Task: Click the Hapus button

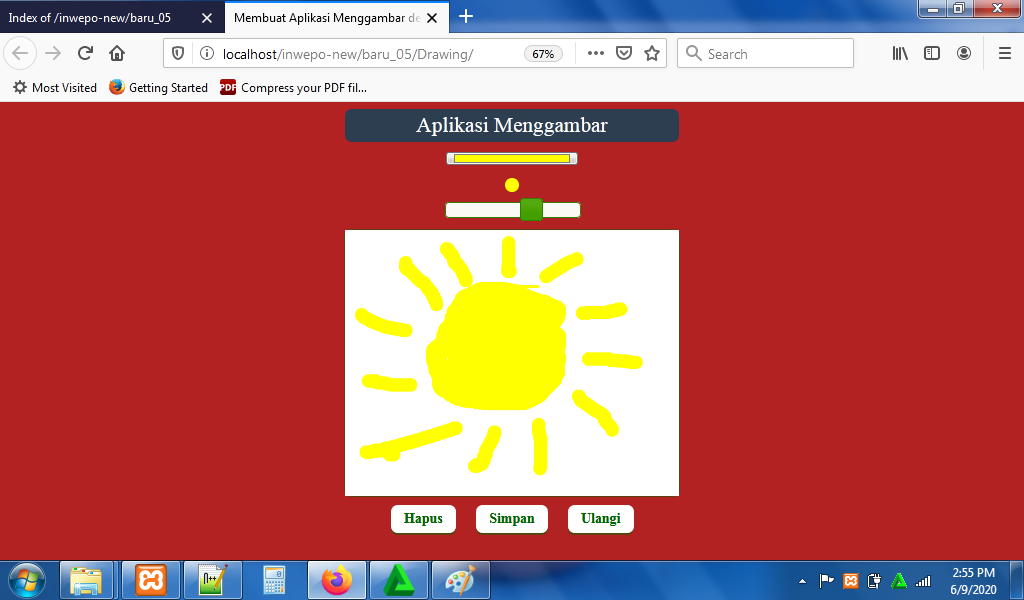Action: pyautogui.click(x=423, y=519)
